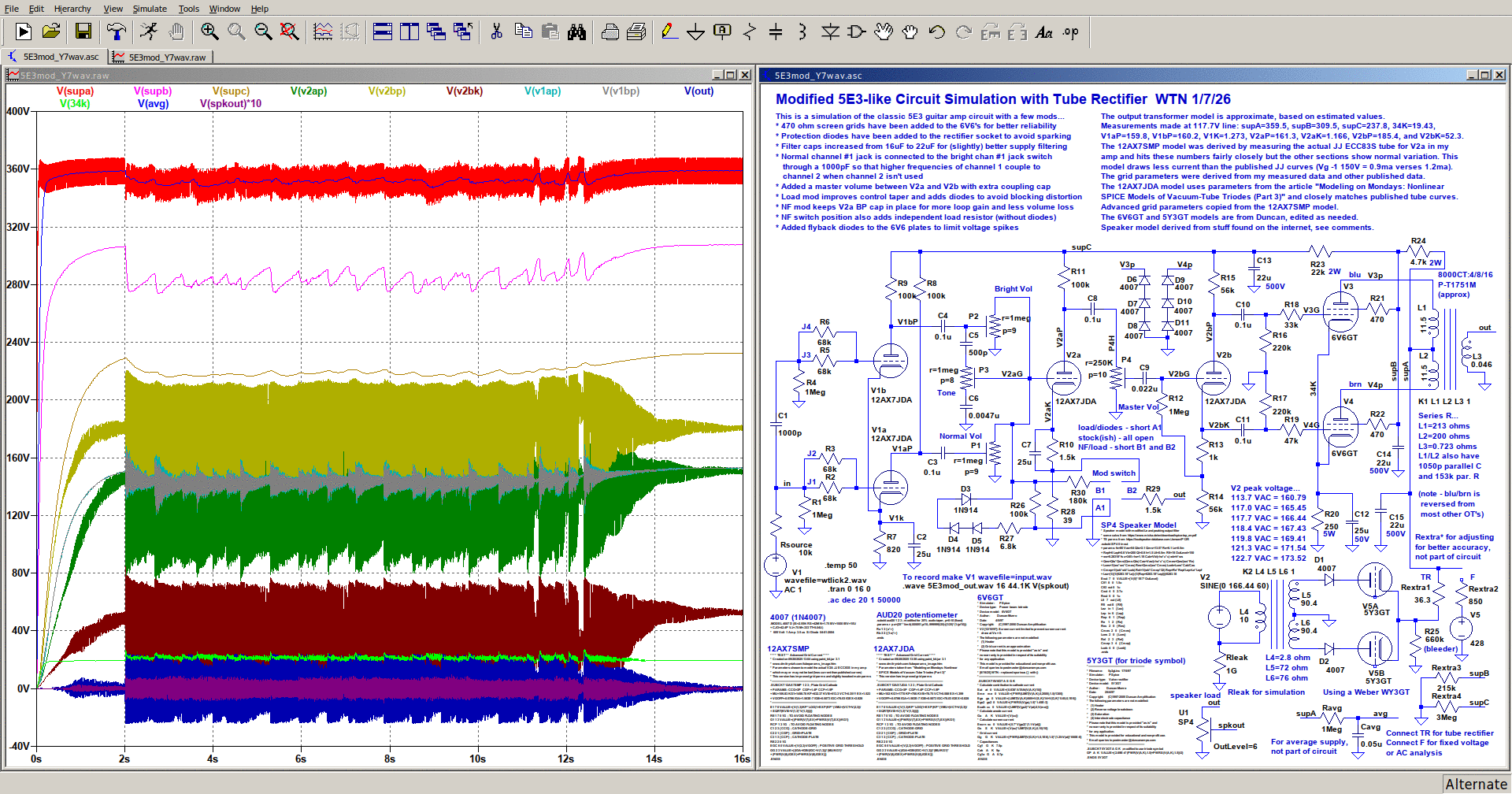Select the draw wire pencil tool
The height and width of the screenshot is (794, 1512).
tap(669, 32)
